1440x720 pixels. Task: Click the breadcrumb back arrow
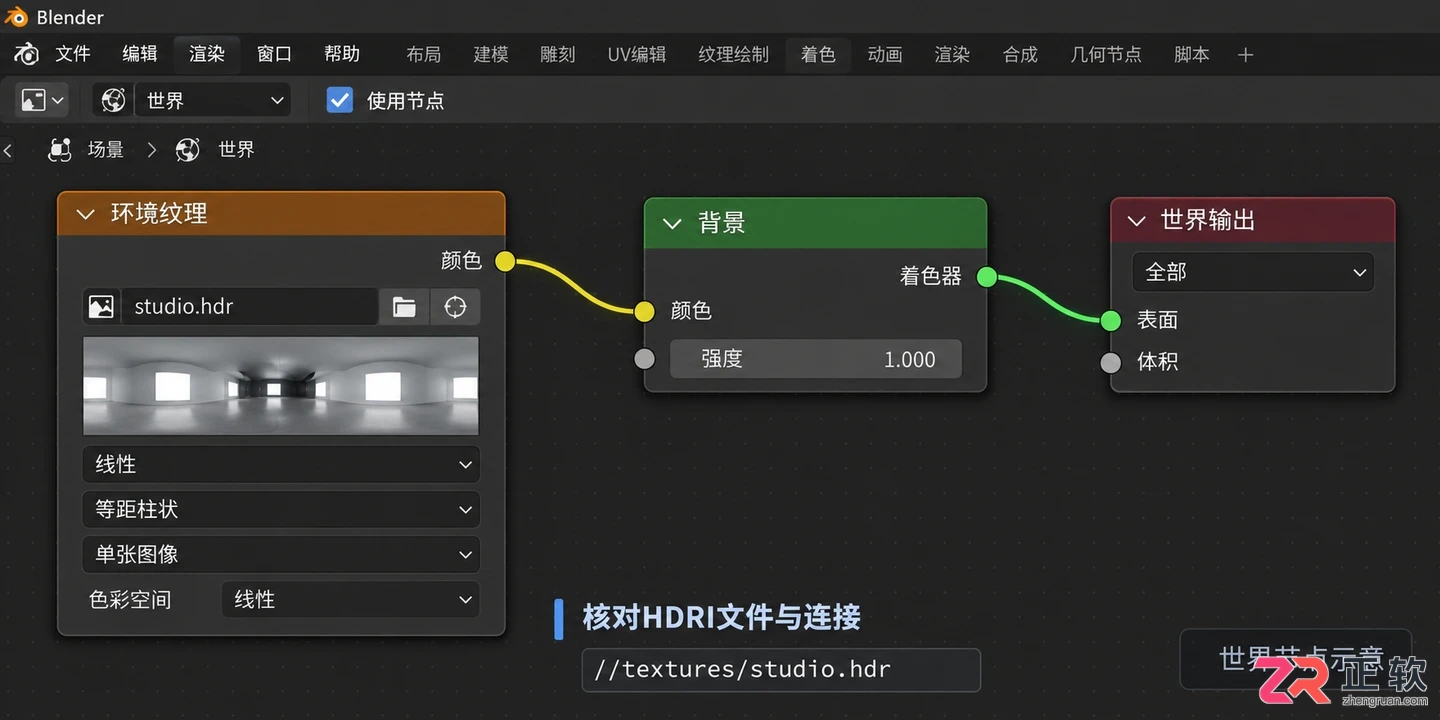[8, 150]
